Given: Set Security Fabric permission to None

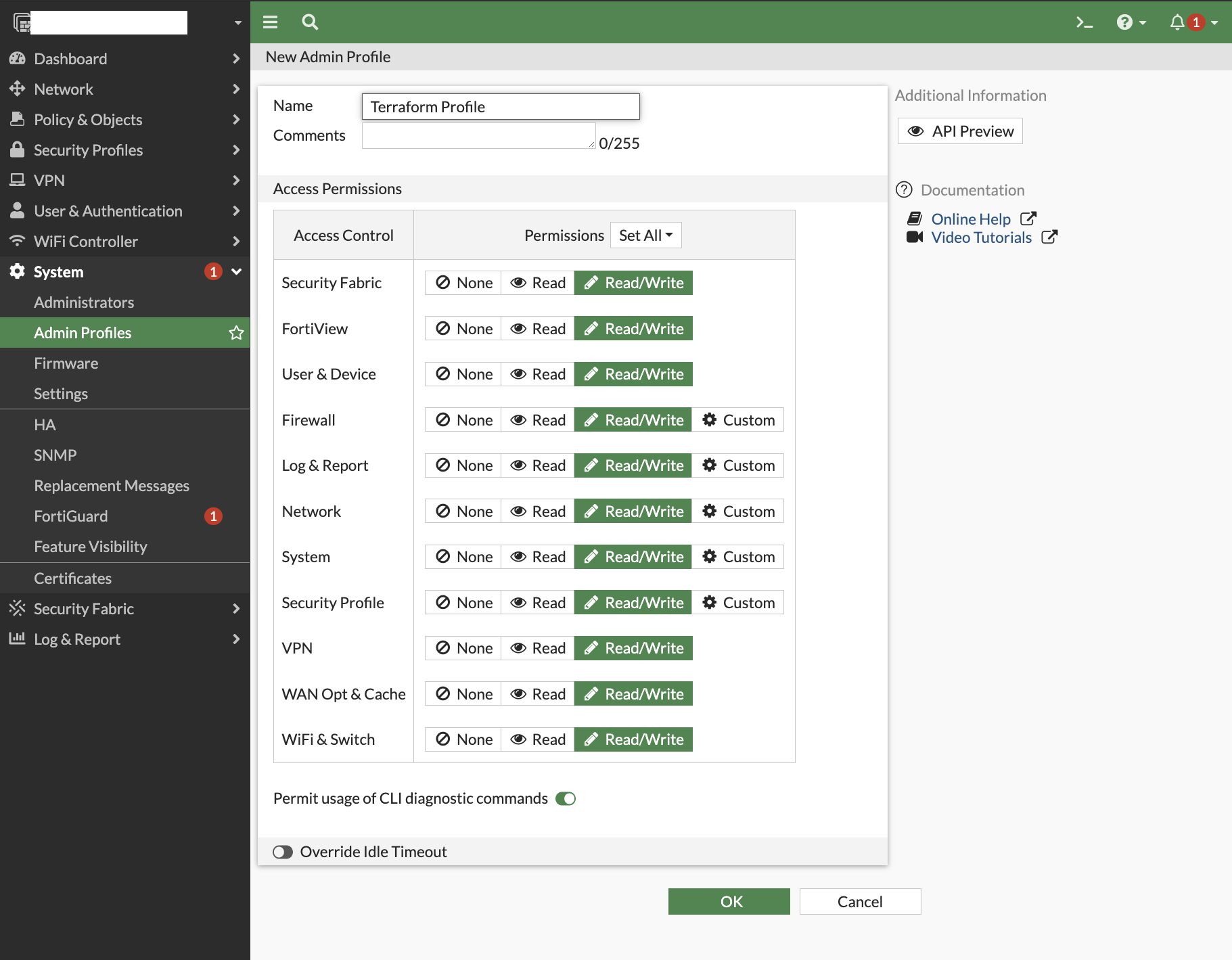Looking at the screenshot, I should click(464, 283).
